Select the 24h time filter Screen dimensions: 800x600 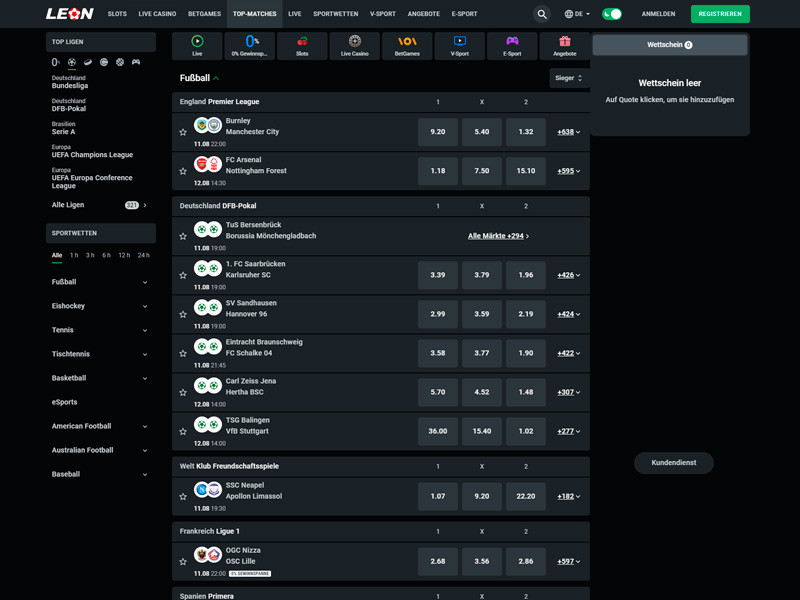(x=143, y=256)
